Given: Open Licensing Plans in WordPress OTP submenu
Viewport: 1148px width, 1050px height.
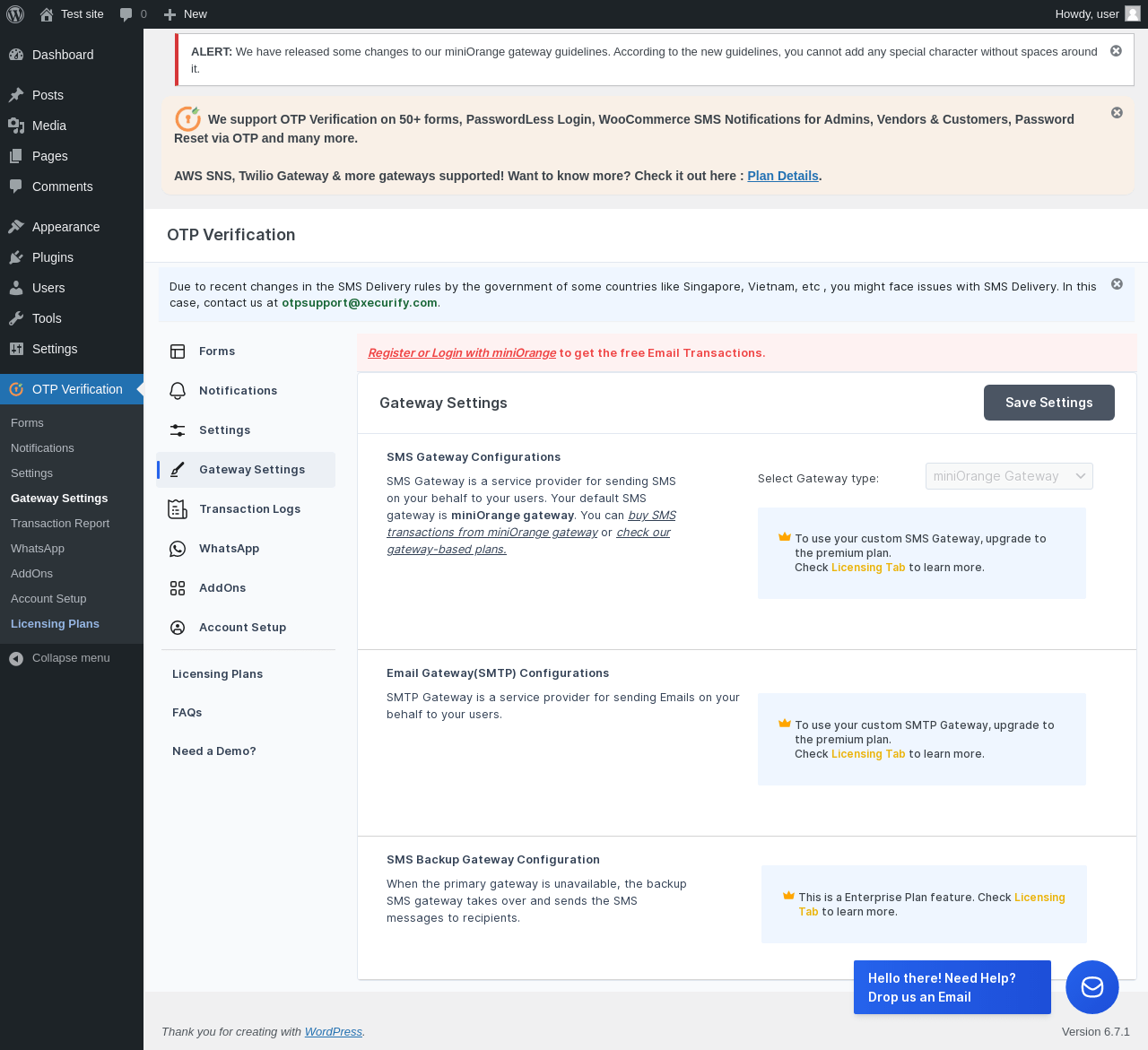Looking at the screenshot, I should point(55,624).
